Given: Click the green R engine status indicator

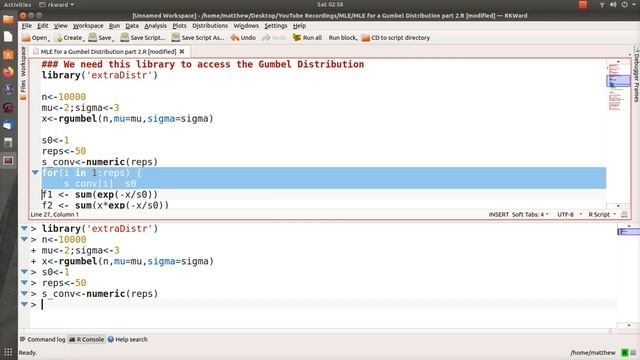Looking at the screenshot, I should (x=624, y=353).
